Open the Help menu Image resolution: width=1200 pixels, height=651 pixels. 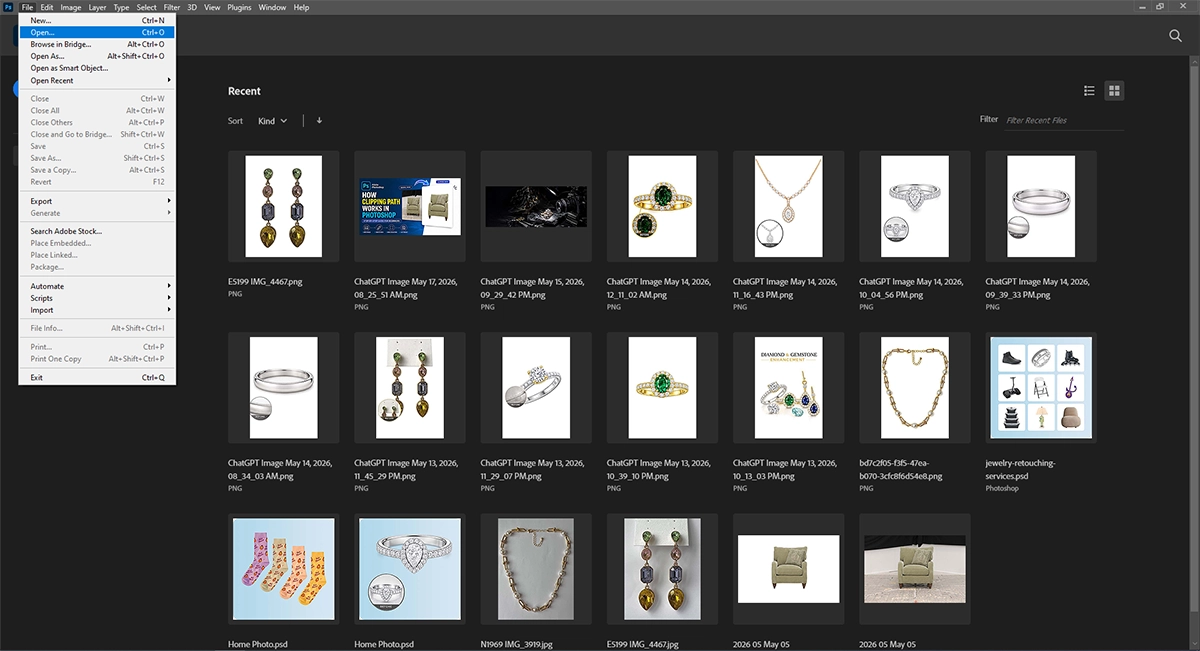click(301, 7)
